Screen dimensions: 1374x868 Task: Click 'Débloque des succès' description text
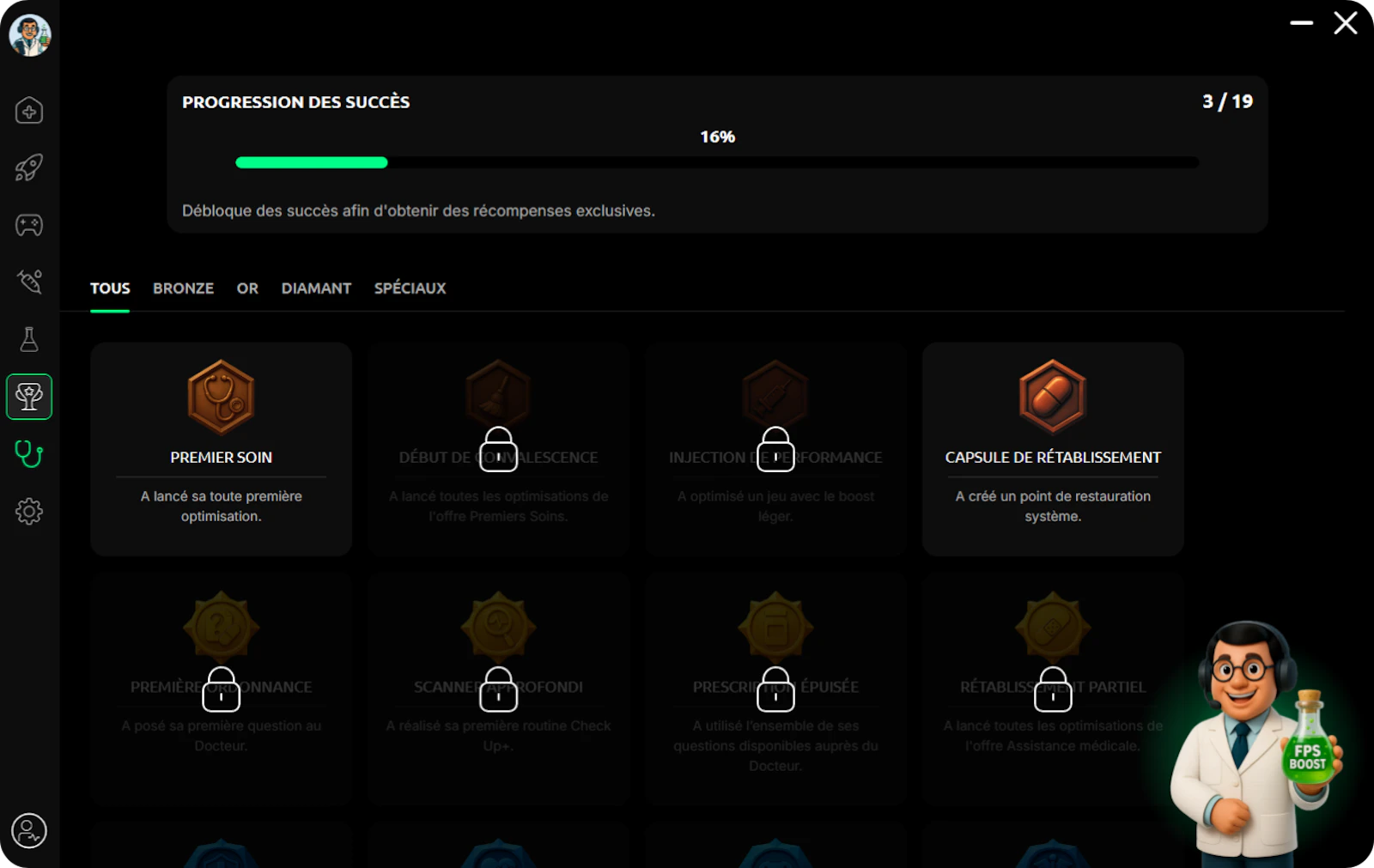pyautogui.click(x=418, y=210)
